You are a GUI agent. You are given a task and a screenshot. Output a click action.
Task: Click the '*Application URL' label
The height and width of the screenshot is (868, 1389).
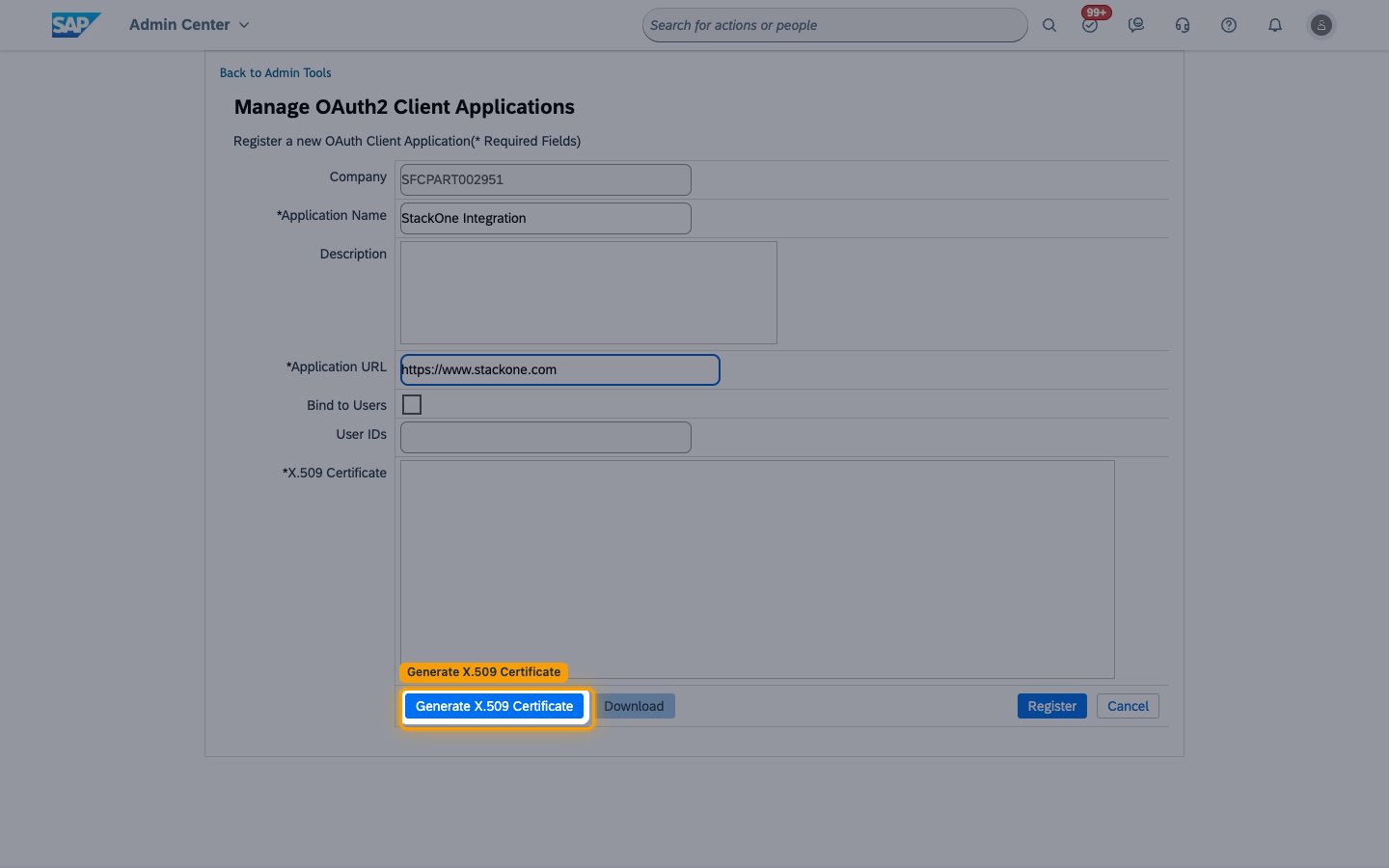click(x=336, y=366)
